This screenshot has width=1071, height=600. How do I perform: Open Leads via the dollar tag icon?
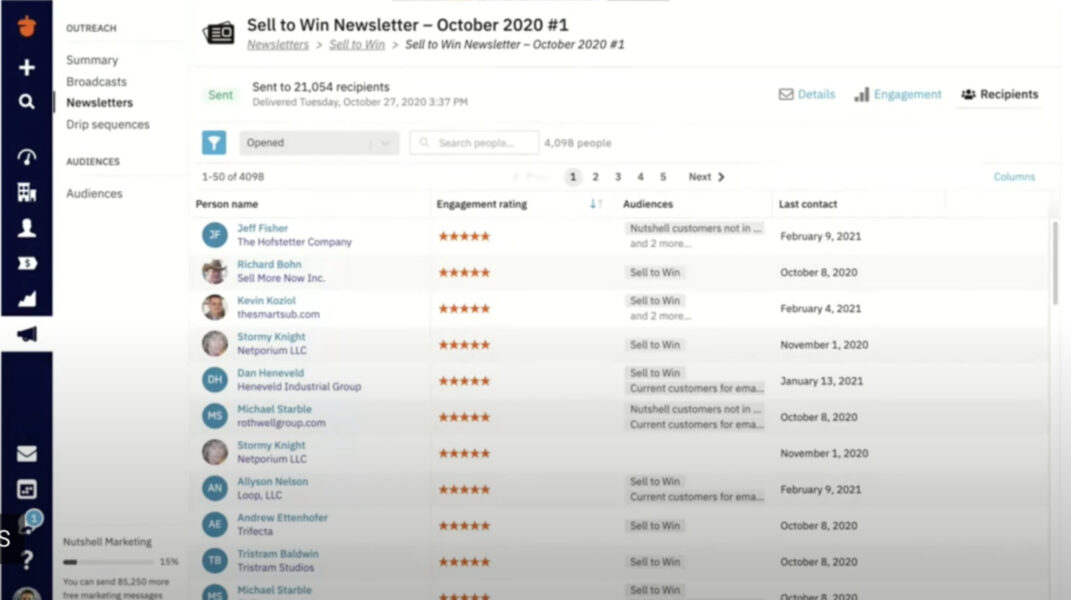(x=27, y=264)
